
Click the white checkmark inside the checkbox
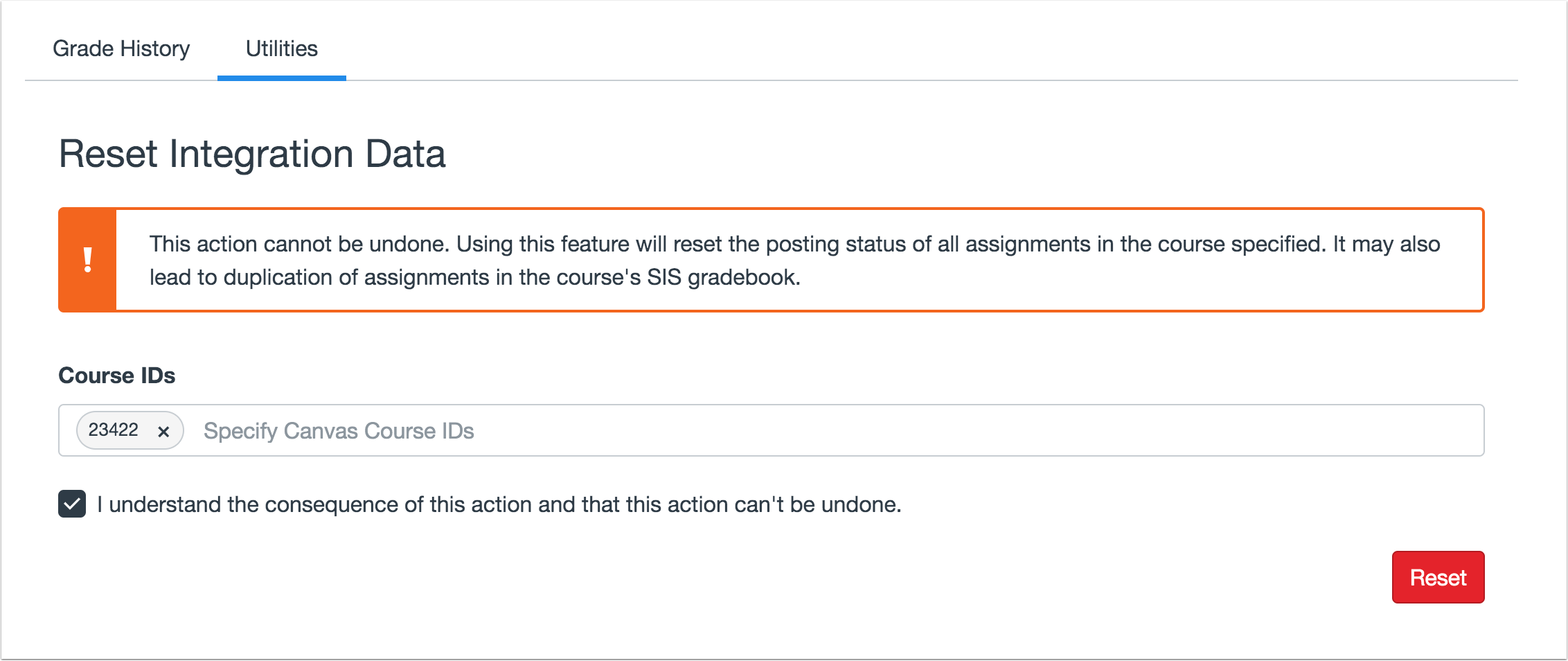pos(72,504)
